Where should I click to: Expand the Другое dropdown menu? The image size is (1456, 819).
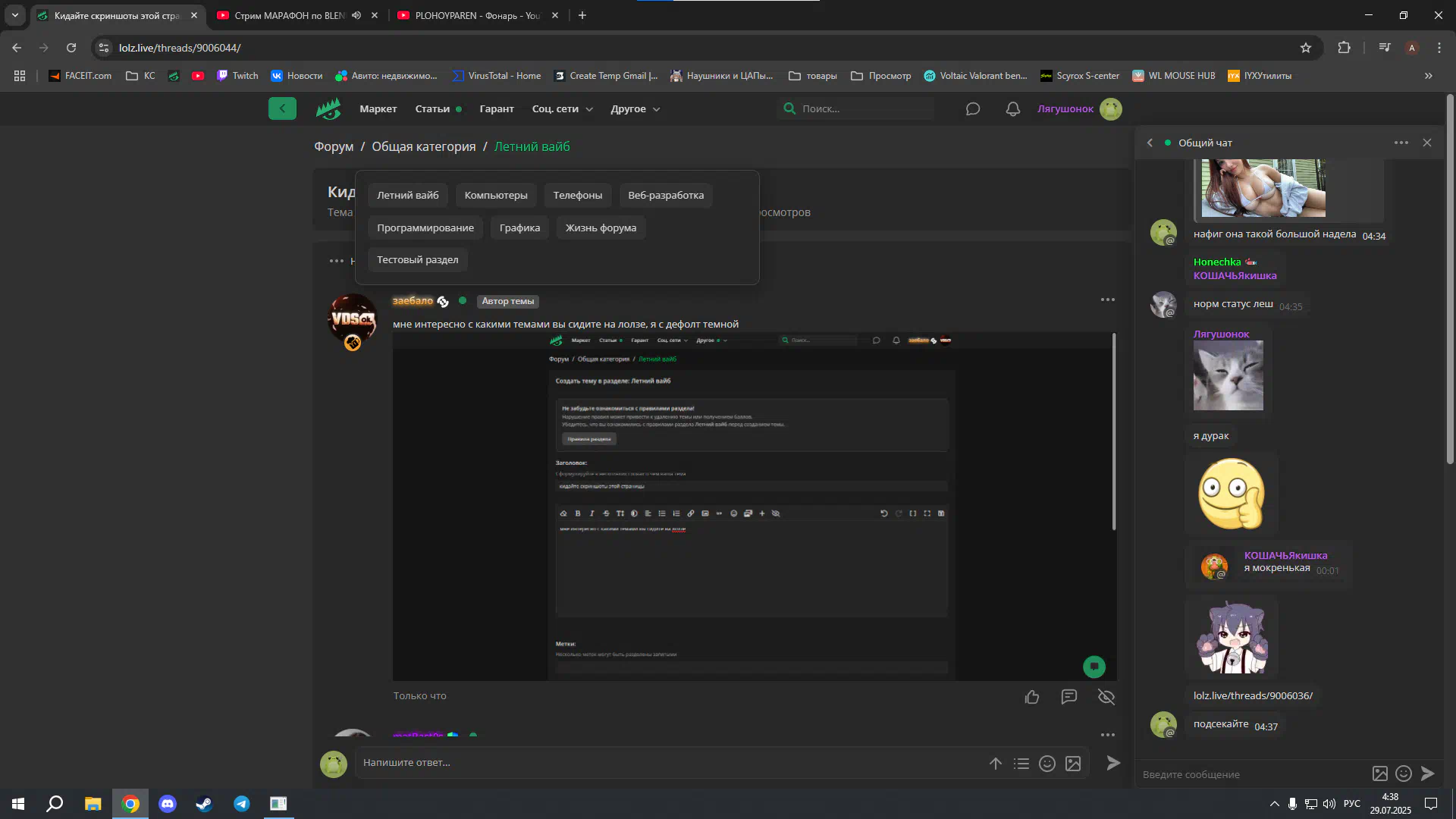(635, 109)
